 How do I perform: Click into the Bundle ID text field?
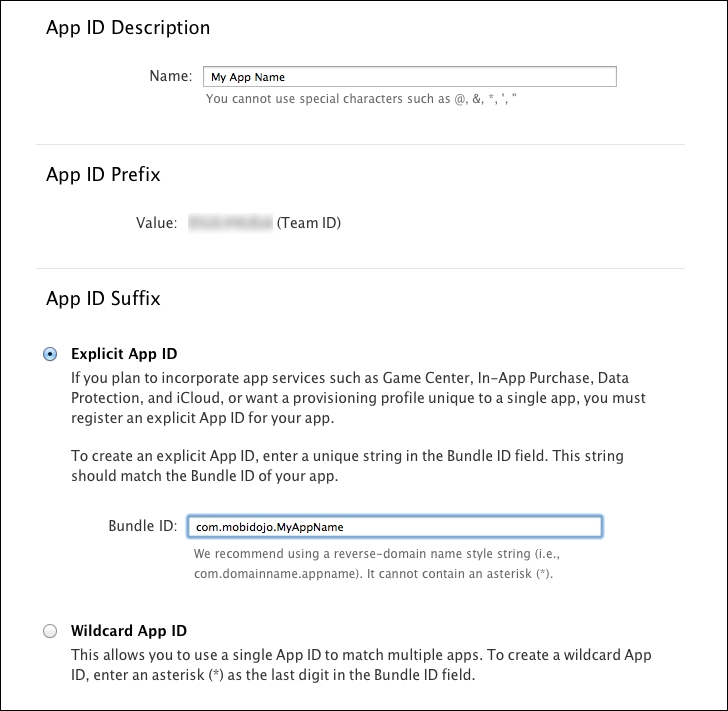(x=395, y=527)
